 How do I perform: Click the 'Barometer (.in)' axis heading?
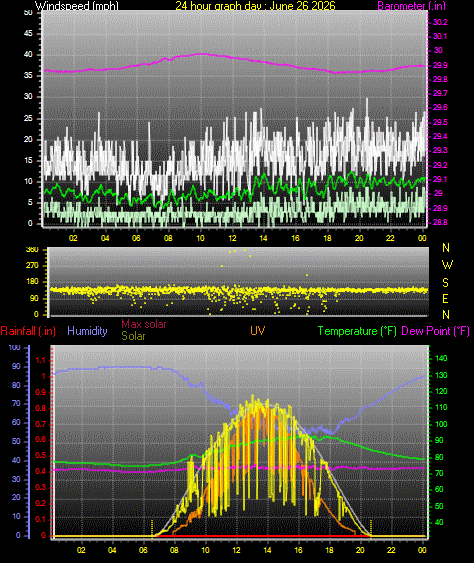tap(412, 5)
